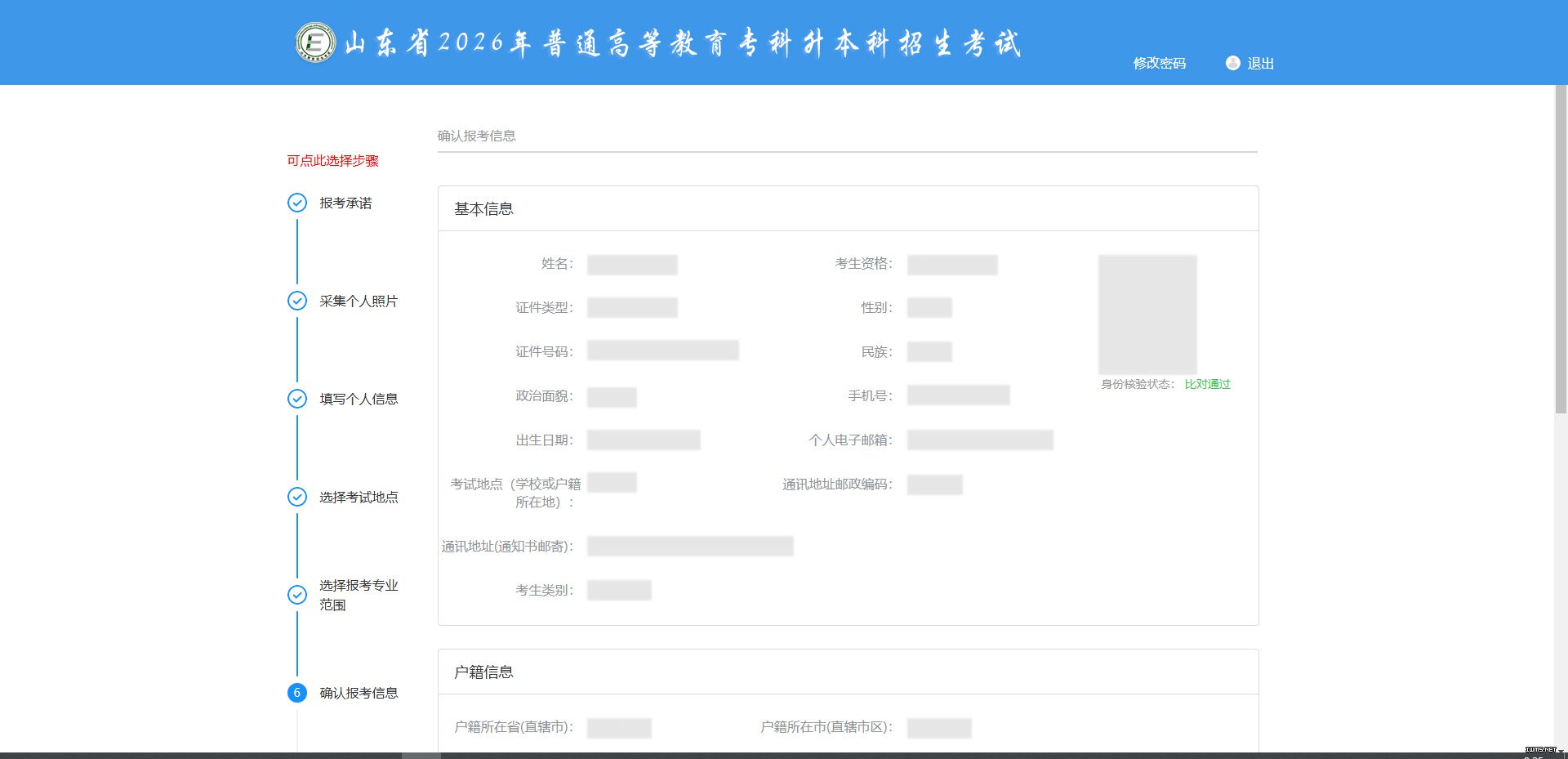Click the exam authority logo in header
Viewport: 1568px width, 759px height.
coord(315,42)
